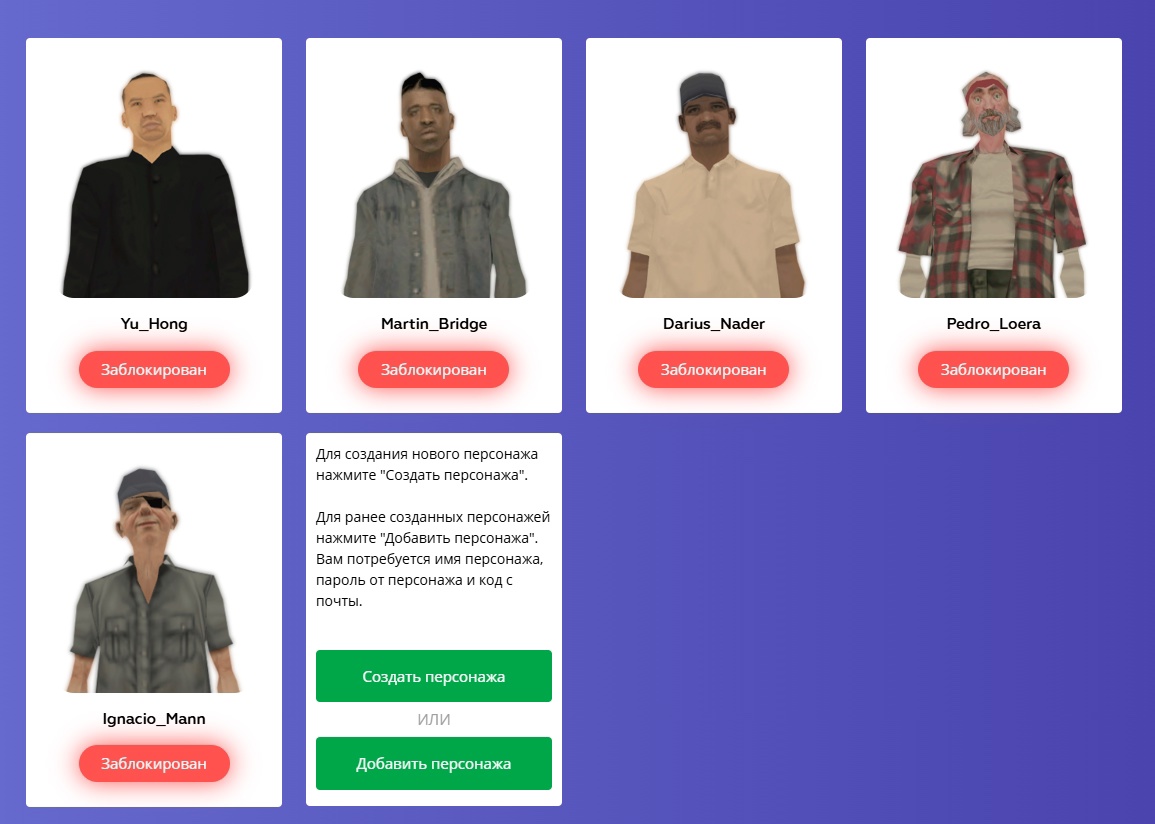Image resolution: width=1155 pixels, height=824 pixels.
Task: Select Martin_Bridge character image
Action: point(435,184)
